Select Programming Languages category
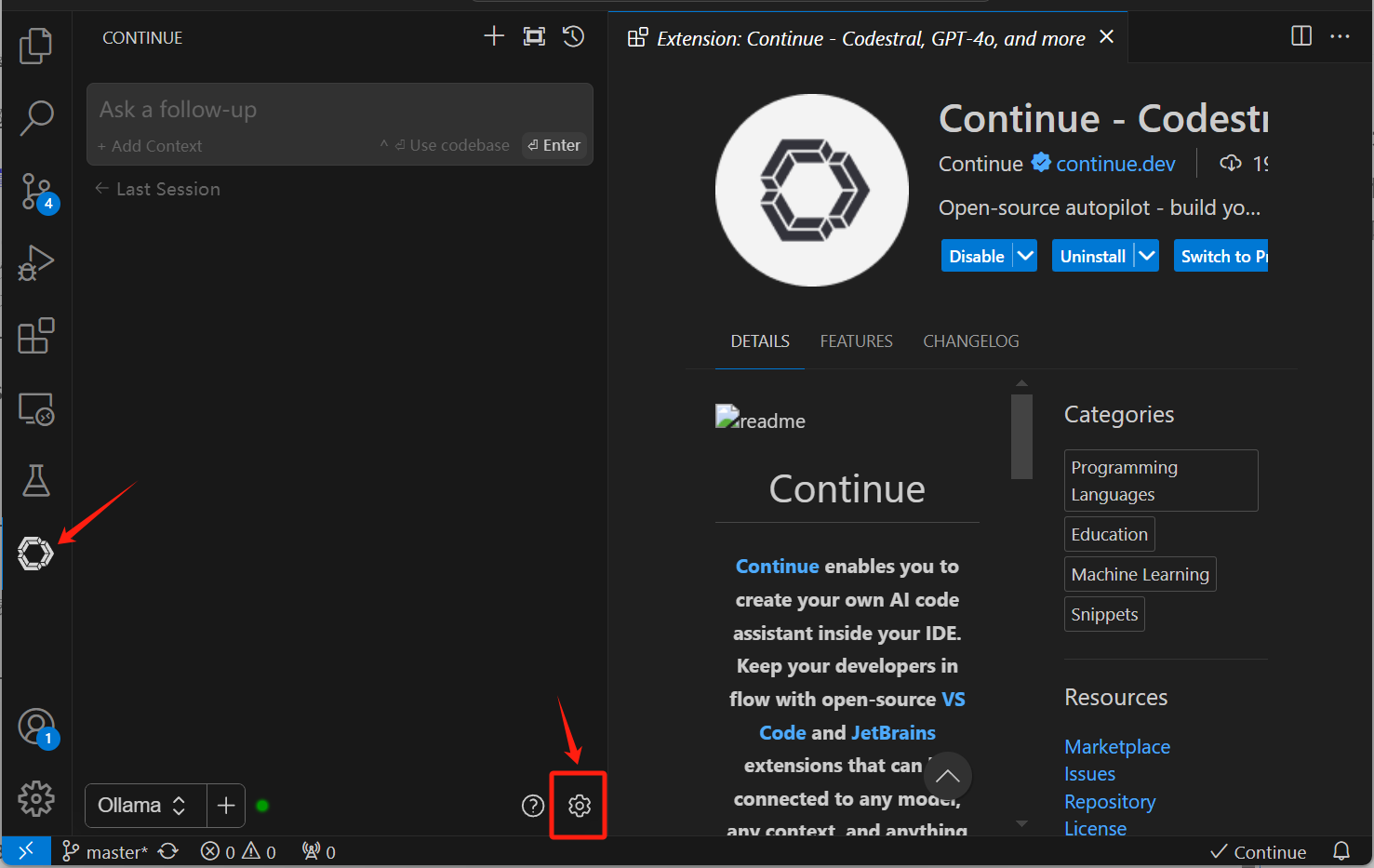Screen dimensions: 1374x868 [x=1161, y=481]
